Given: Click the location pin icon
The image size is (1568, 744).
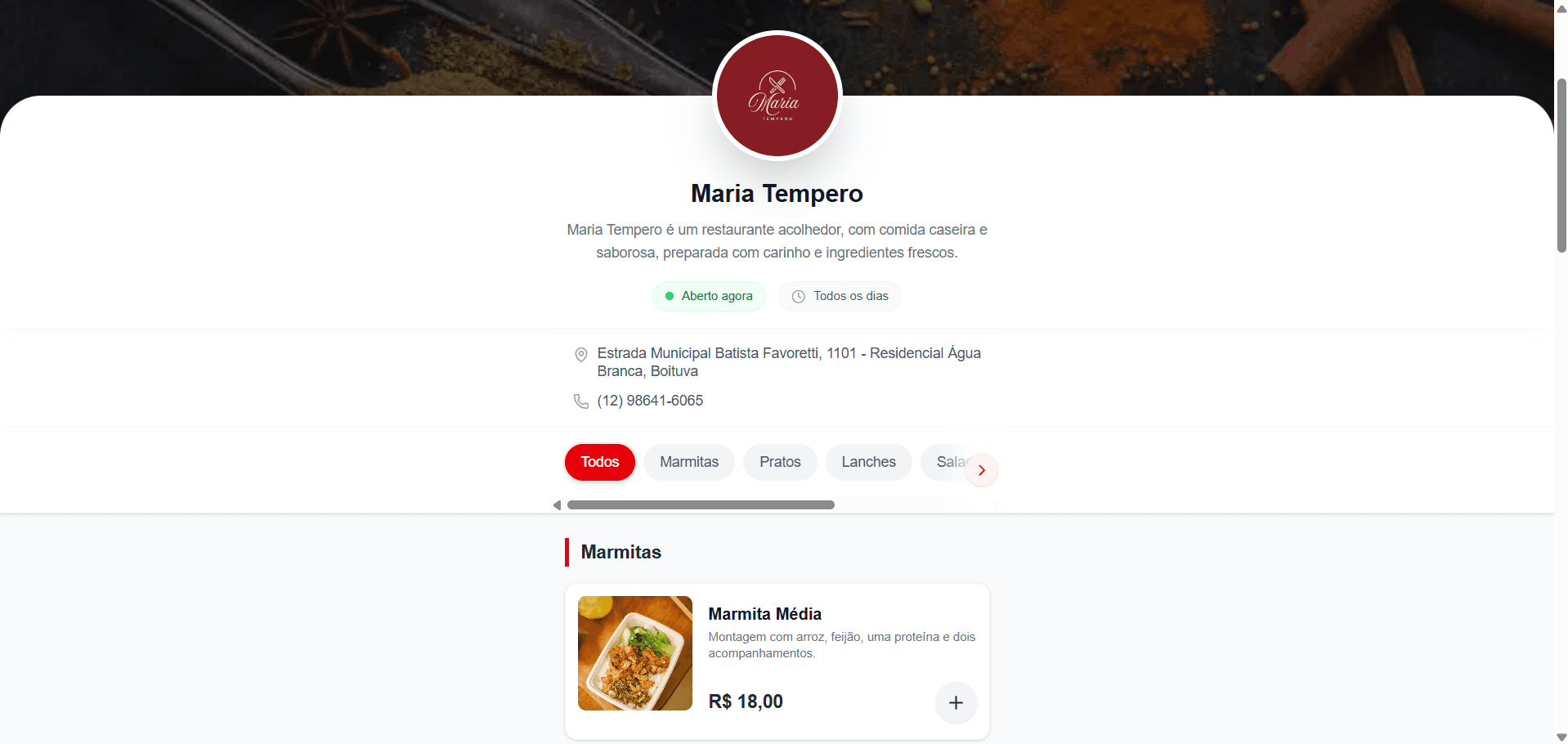Looking at the screenshot, I should pyautogui.click(x=580, y=355).
